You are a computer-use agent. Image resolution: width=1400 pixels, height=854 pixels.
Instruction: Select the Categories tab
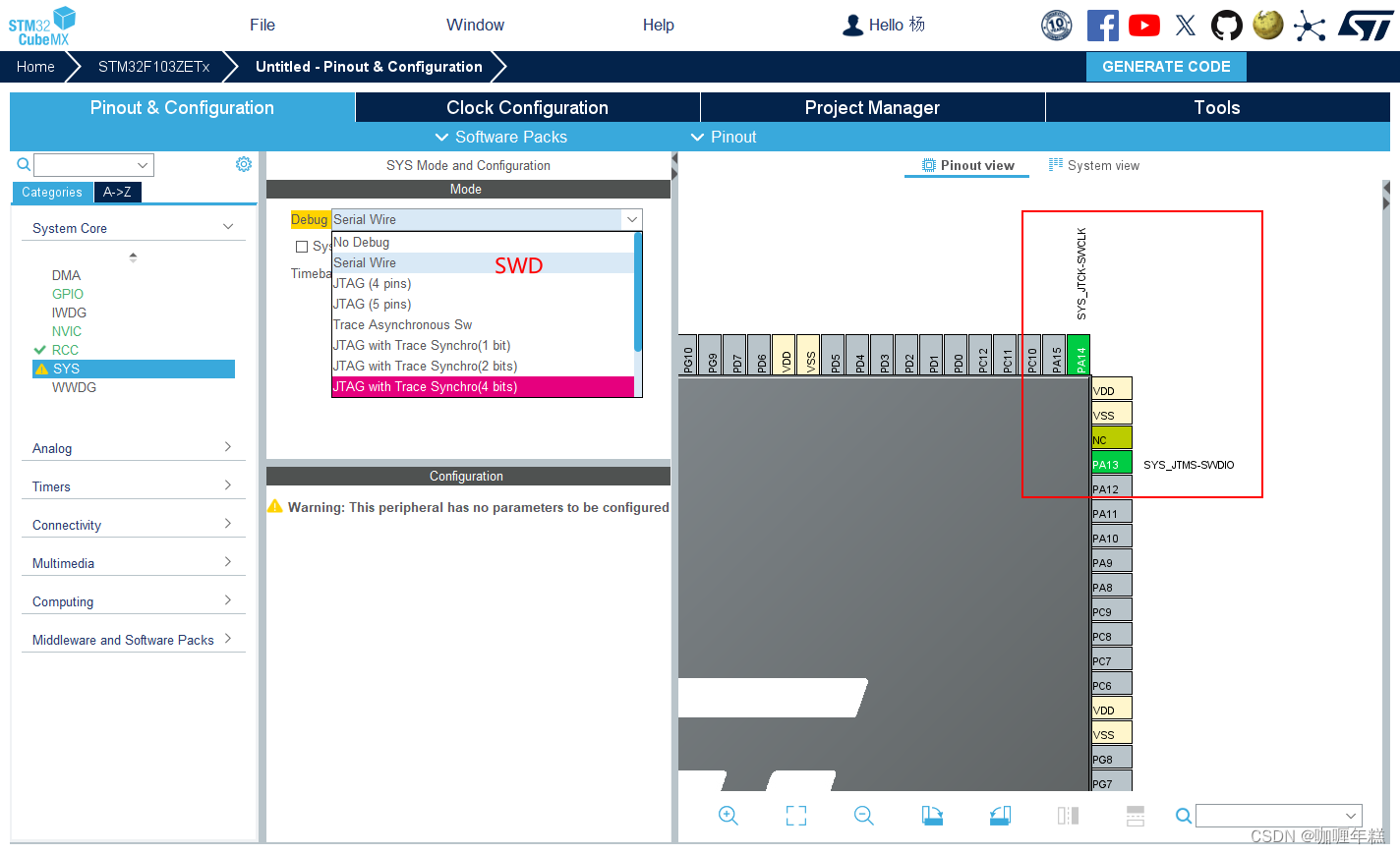pyautogui.click(x=52, y=192)
